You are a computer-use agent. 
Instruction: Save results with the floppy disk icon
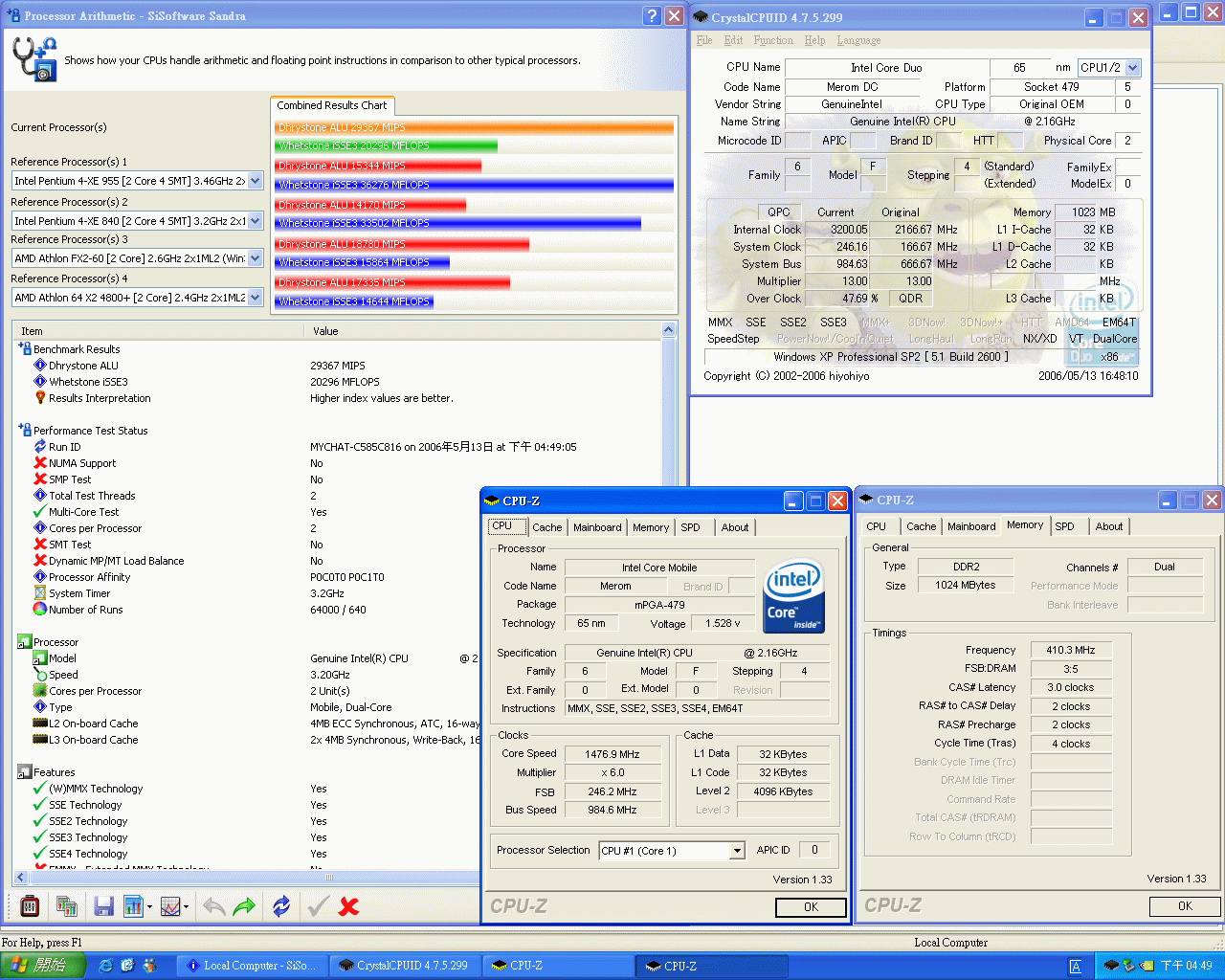pyautogui.click(x=104, y=905)
